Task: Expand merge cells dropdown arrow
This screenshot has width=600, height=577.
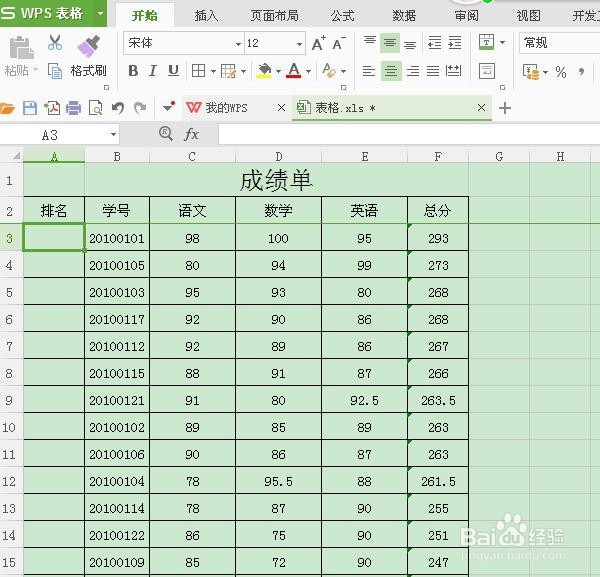Action: point(502,42)
